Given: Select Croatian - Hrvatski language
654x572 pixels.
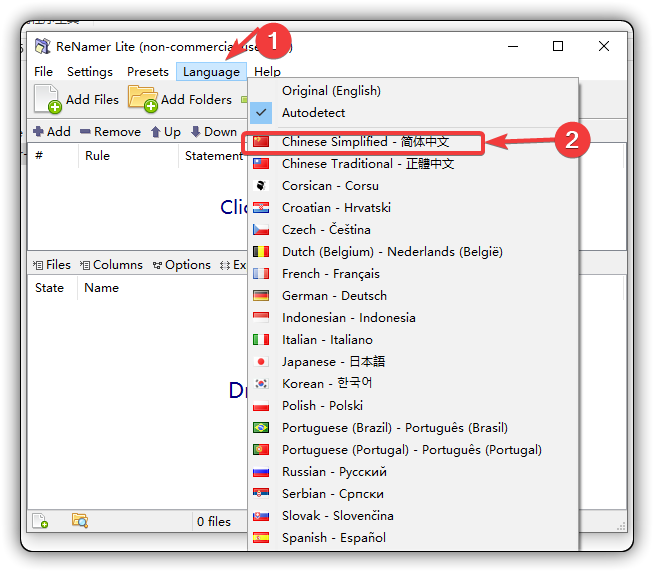Looking at the screenshot, I should pos(413,208).
